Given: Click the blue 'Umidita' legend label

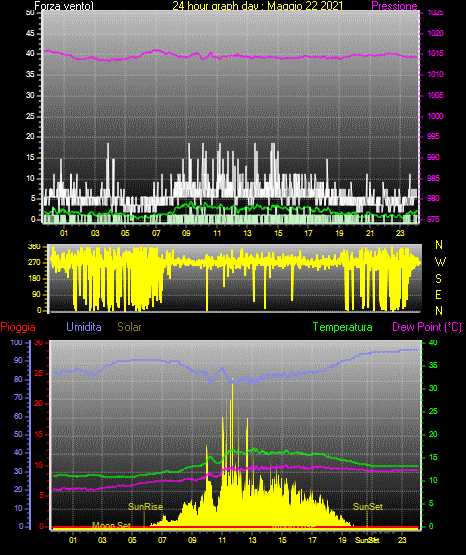Looking at the screenshot, I should (84, 327).
